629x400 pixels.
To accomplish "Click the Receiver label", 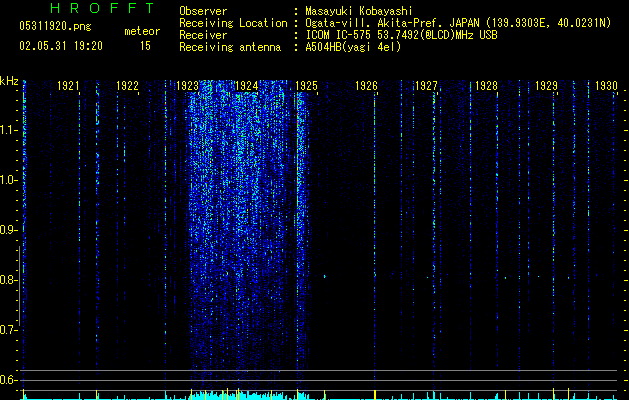I will coord(203,35).
